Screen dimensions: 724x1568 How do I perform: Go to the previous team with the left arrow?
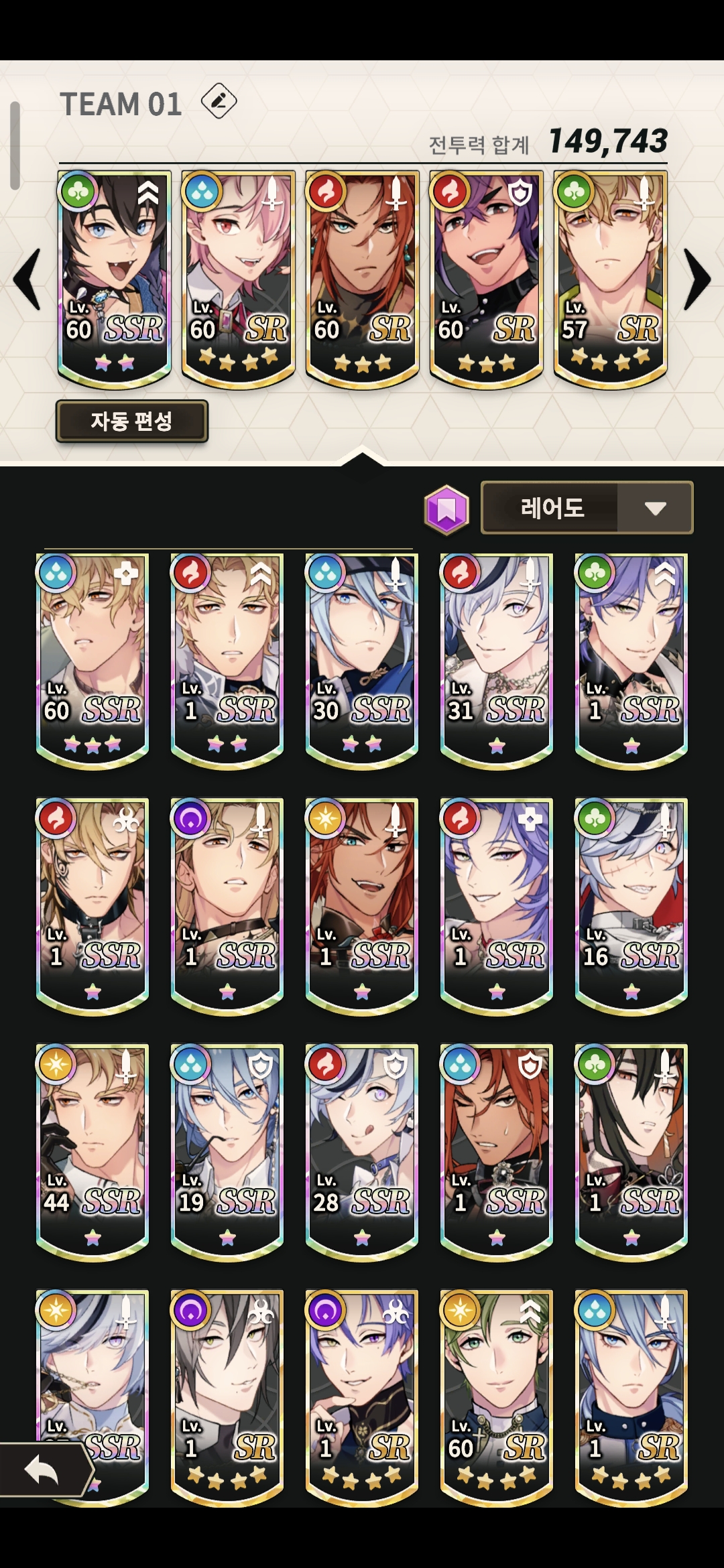[27, 279]
